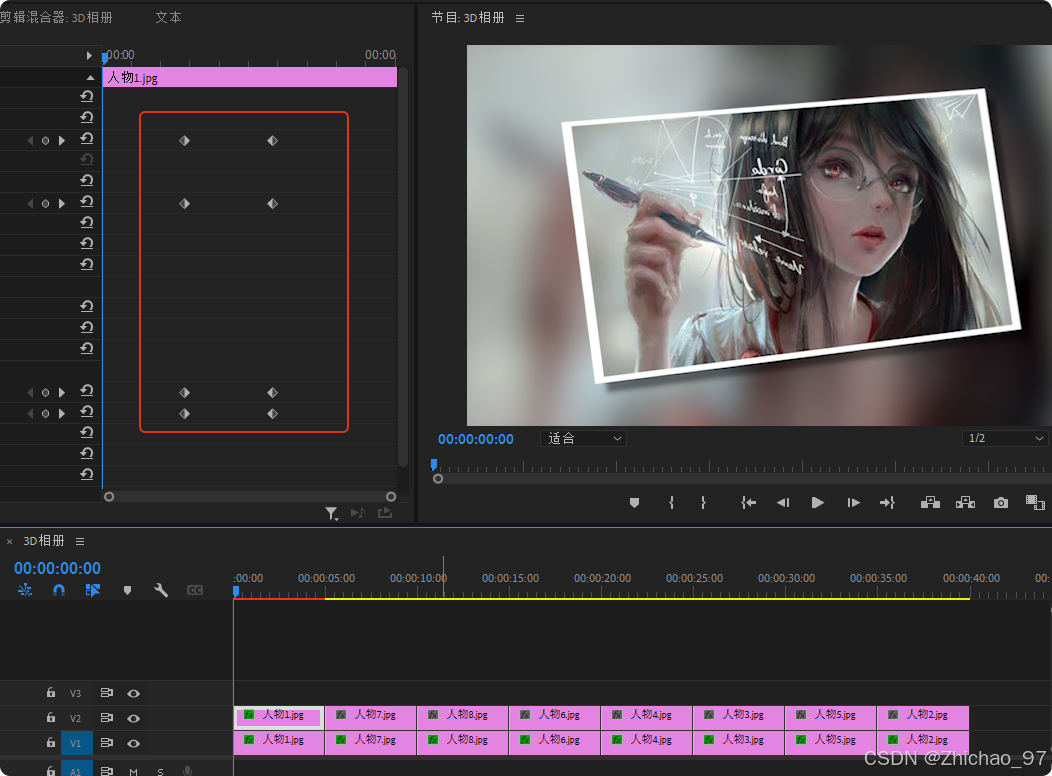Target the V1 track header
The image size is (1052, 776).
pos(76,743)
